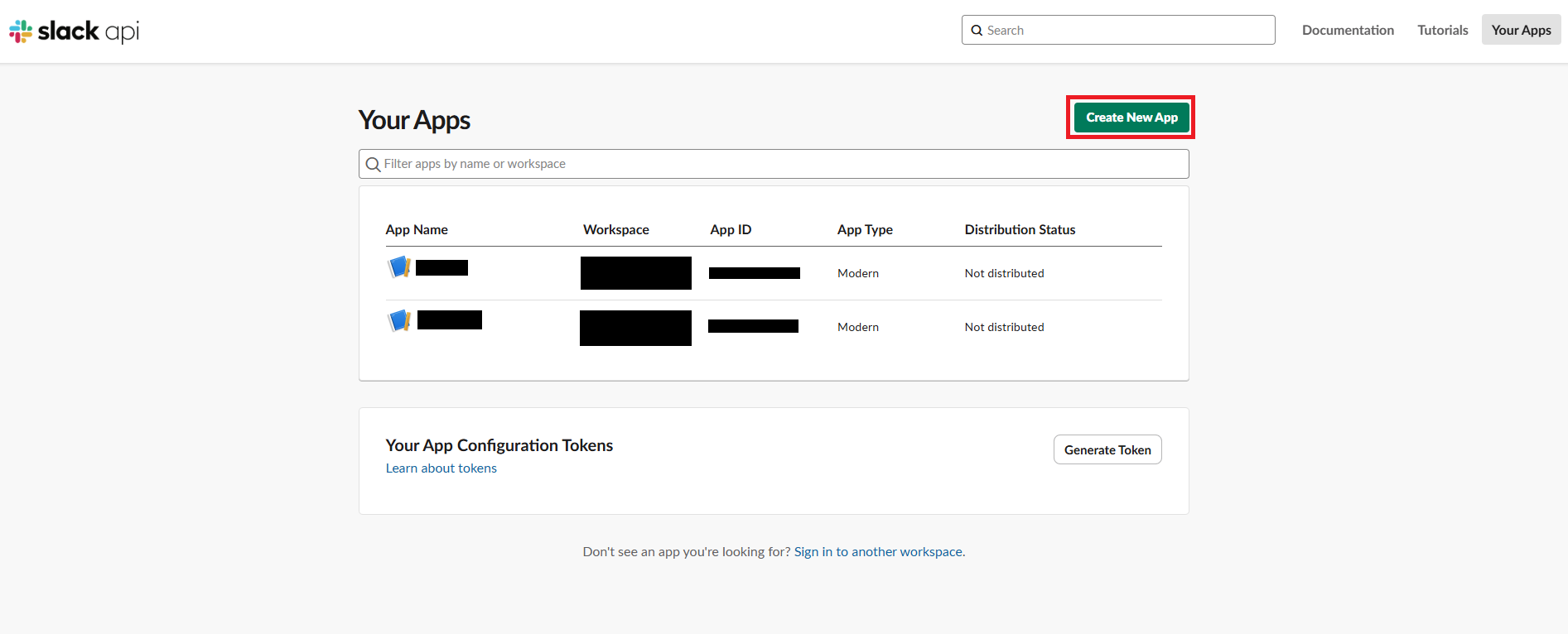The width and height of the screenshot is (1568, 634).
Task: Click Modern in the first app row
Action: pos(858,273)
